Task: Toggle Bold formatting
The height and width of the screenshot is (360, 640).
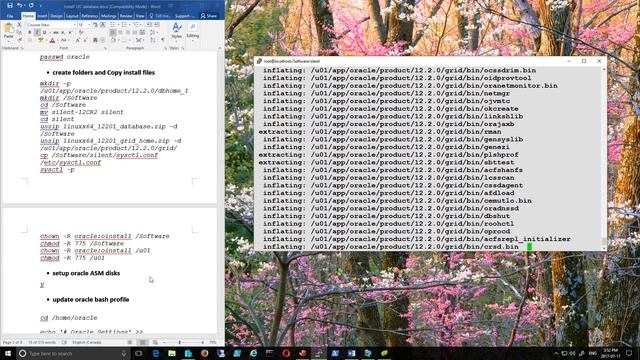Action: click(30, 33)
